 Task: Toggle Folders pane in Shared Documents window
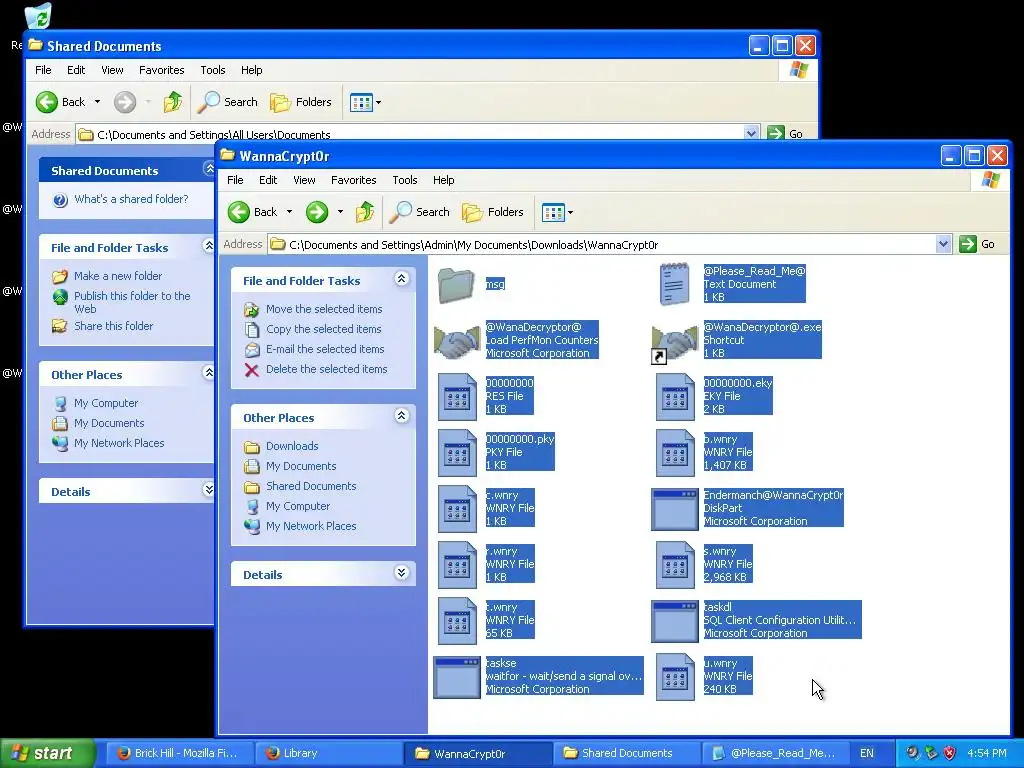coord(301,102)
